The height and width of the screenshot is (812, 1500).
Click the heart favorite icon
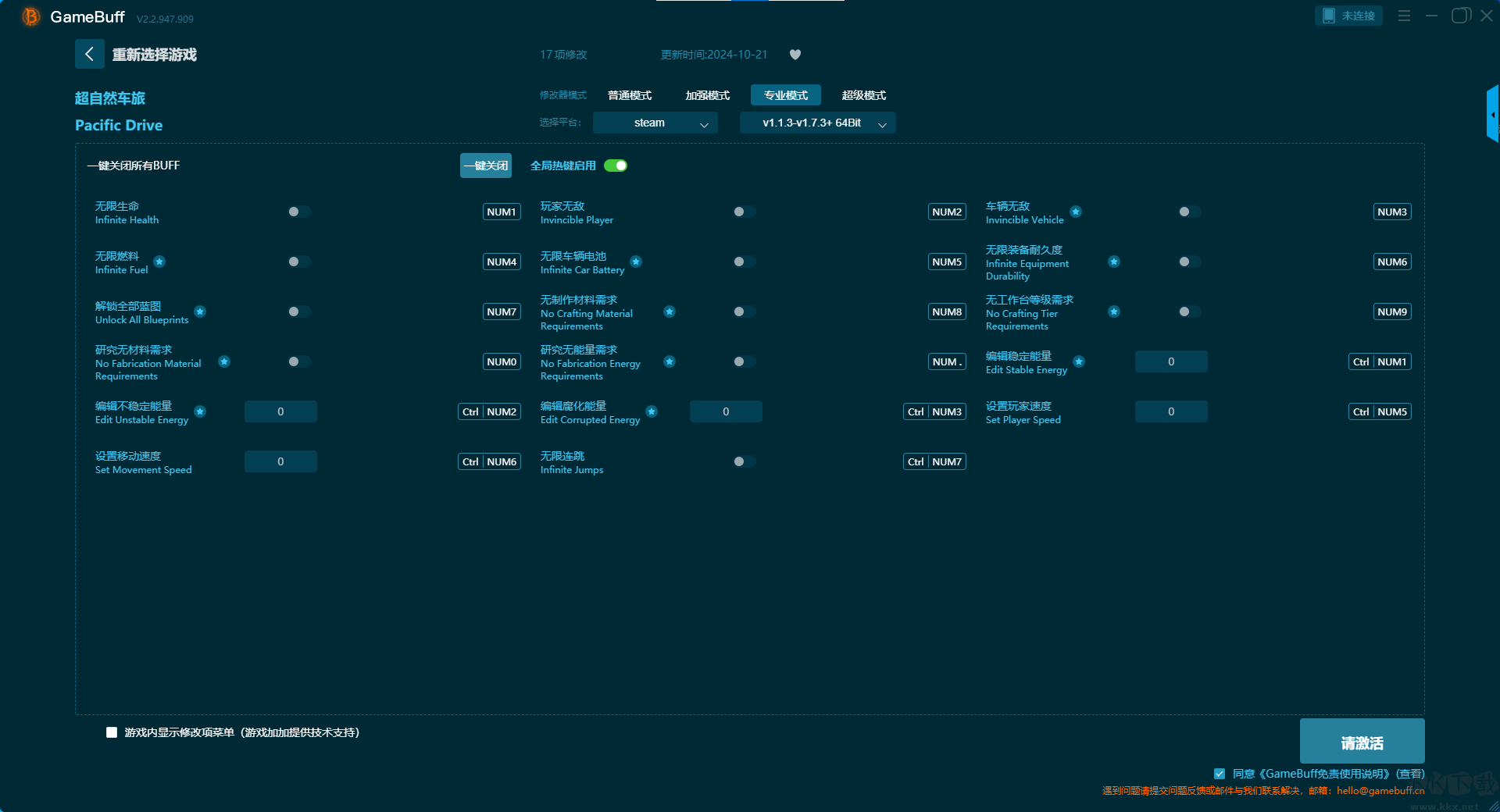[x=795, y=55]
